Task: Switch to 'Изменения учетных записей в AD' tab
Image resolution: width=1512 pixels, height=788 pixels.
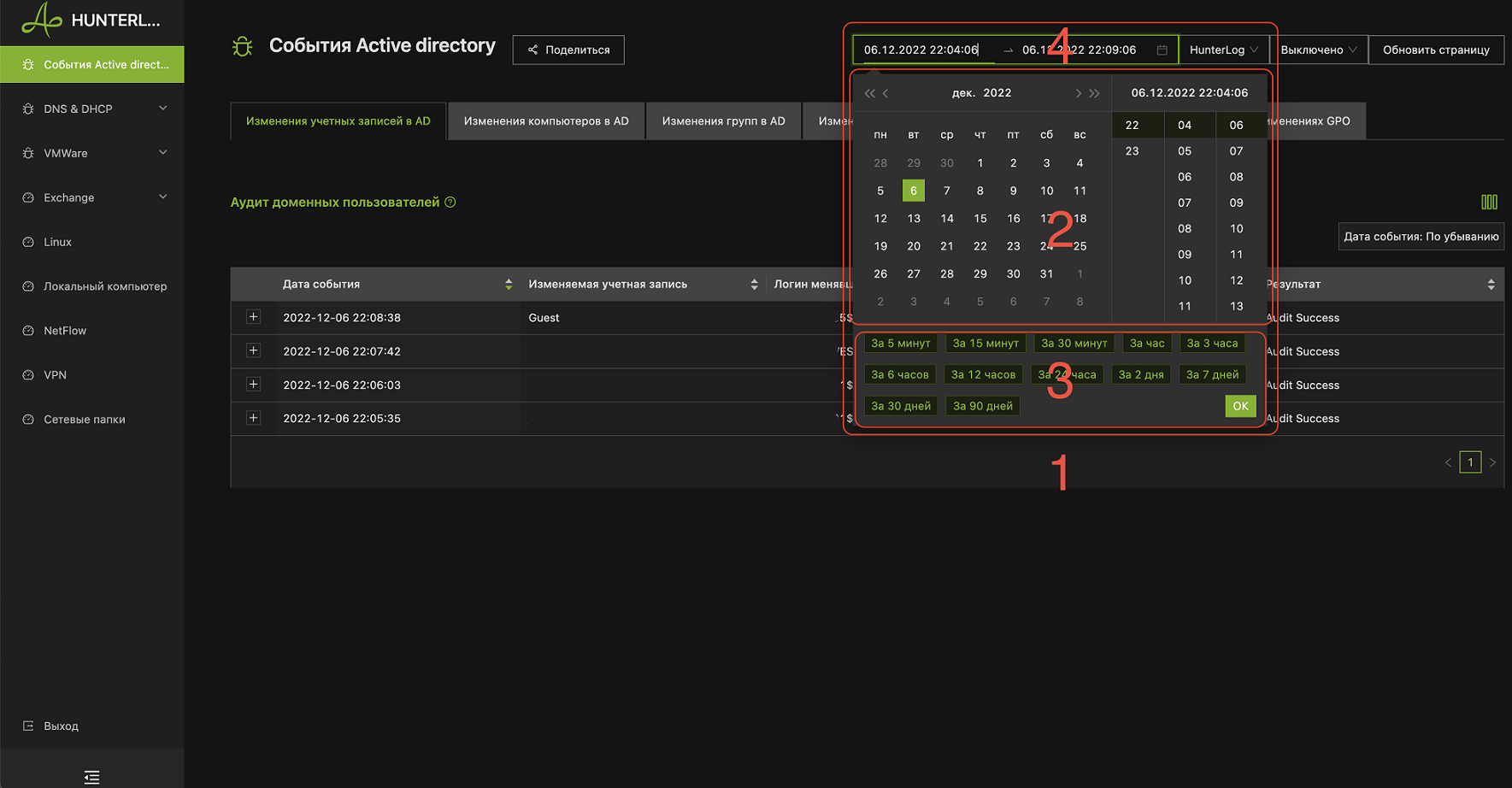Action: tap(338, 121)
